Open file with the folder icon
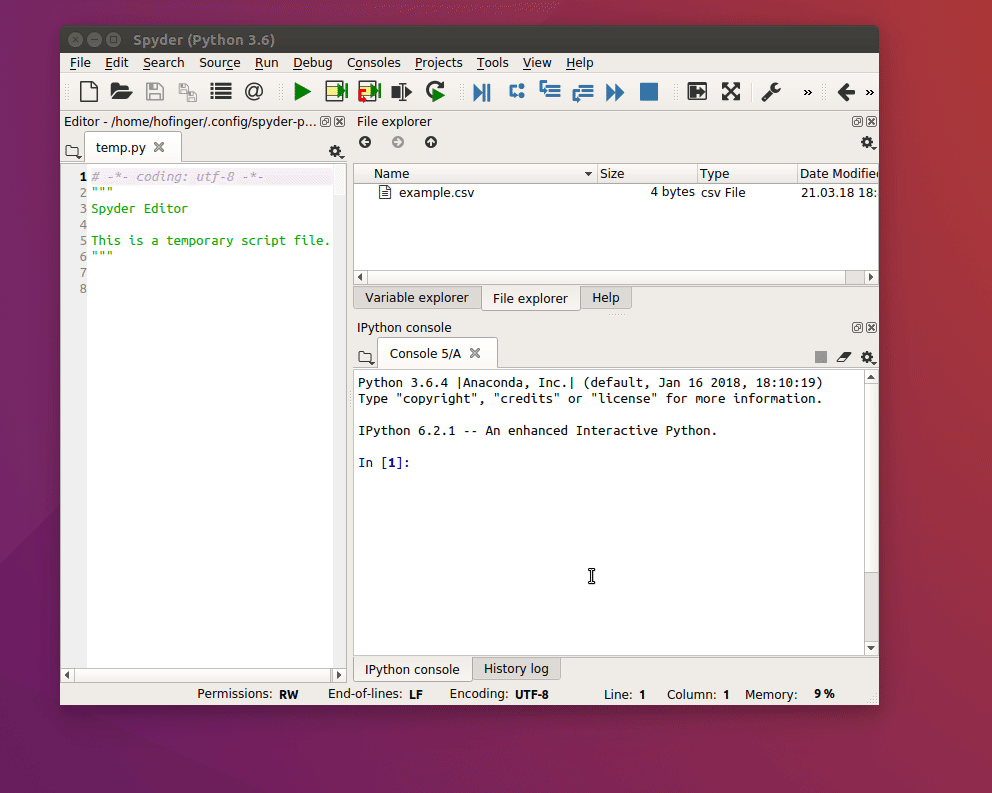Screen dimensions: 992x793 121,92
